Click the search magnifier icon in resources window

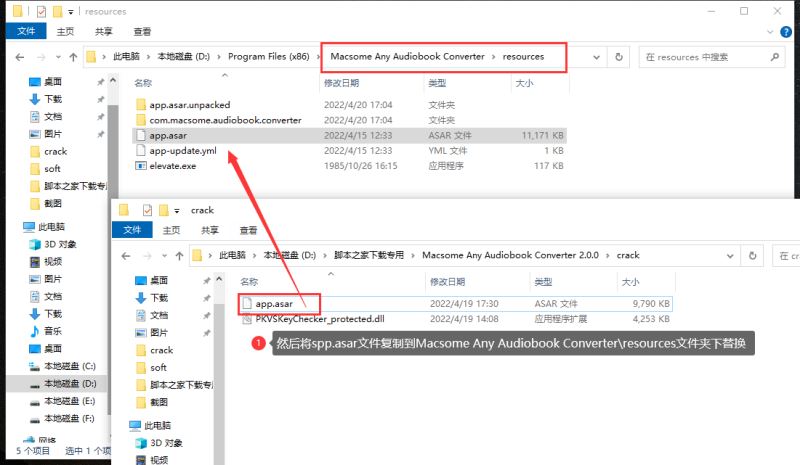(774, 57)
